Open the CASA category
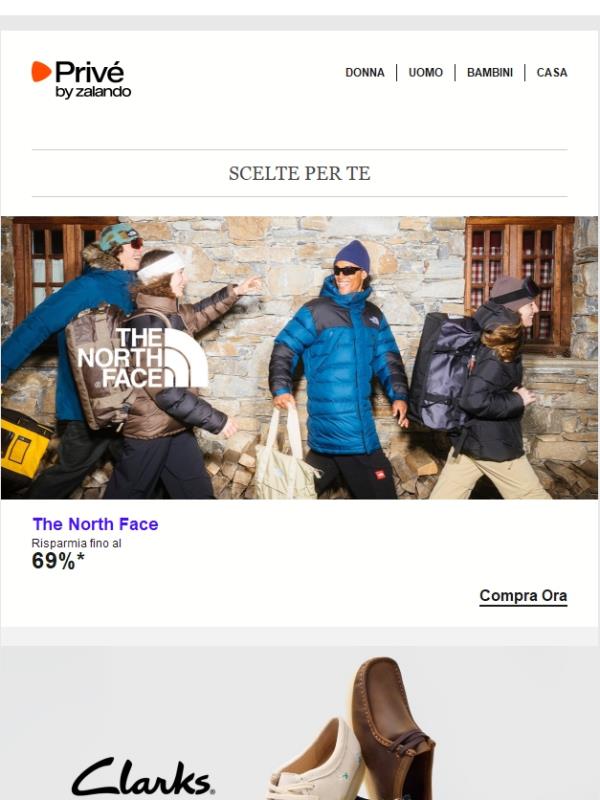This screenshot has height=800, width=600. [552, 72]
